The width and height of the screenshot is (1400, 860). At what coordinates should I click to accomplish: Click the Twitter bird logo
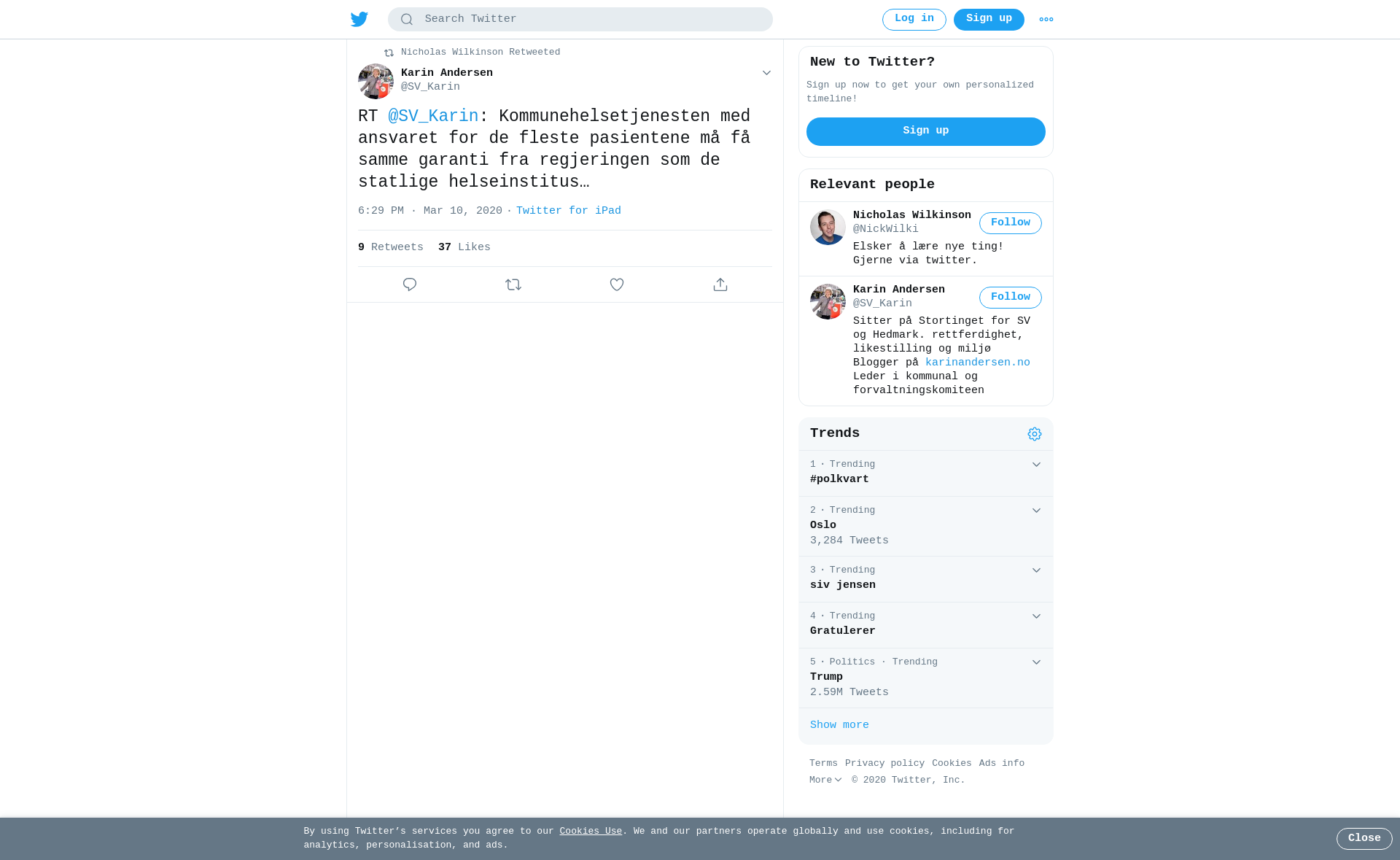(359, 19)
